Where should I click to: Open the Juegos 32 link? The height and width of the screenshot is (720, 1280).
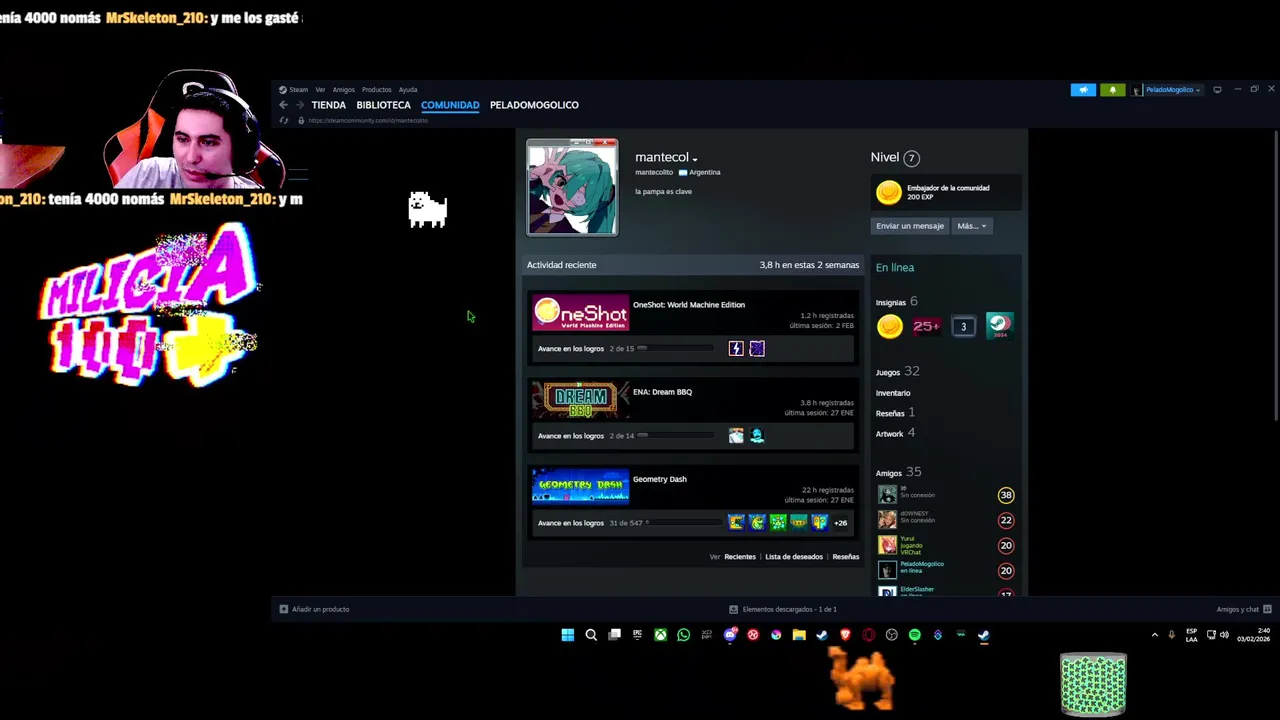point(897,371)
